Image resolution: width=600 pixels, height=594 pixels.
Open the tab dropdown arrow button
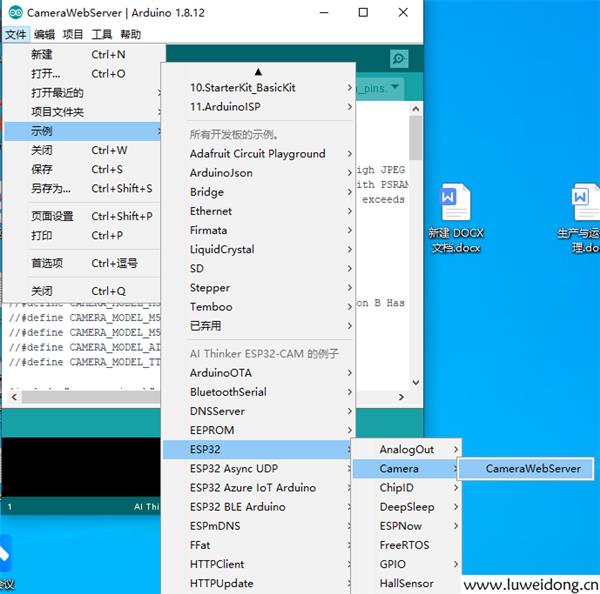pos(397,88)
